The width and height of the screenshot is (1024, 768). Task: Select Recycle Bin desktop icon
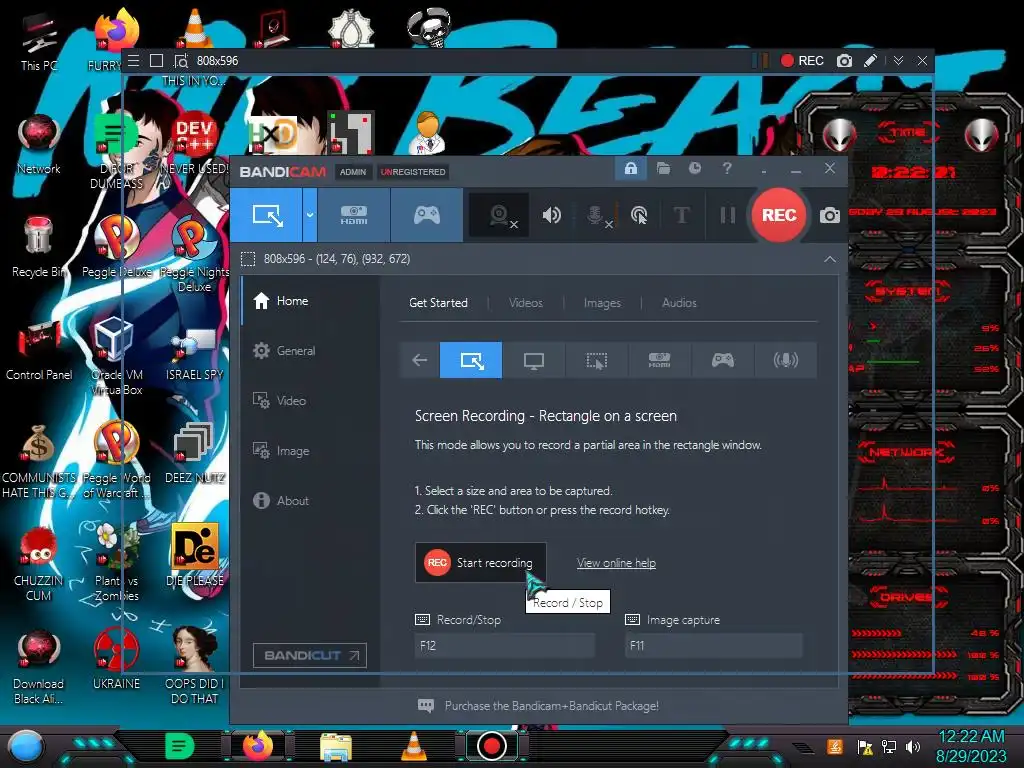coord(39,248)
